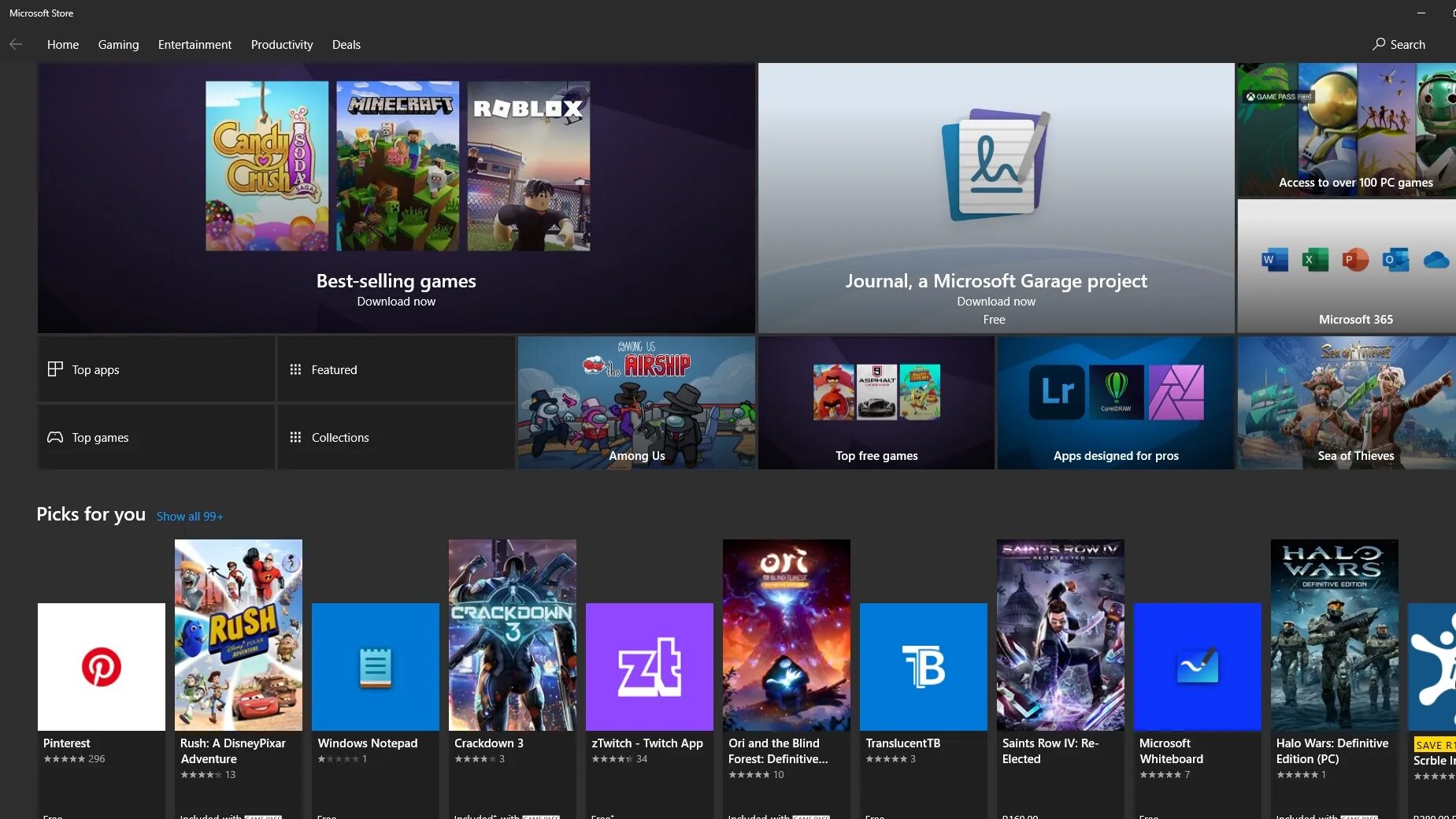Open the Sea of Thieves tile
Screen dimensions: 1456x819
[1346, 402]
